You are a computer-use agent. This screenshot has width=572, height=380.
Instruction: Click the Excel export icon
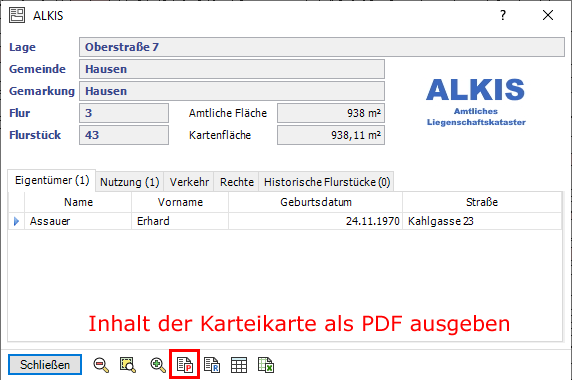point(266,365)
